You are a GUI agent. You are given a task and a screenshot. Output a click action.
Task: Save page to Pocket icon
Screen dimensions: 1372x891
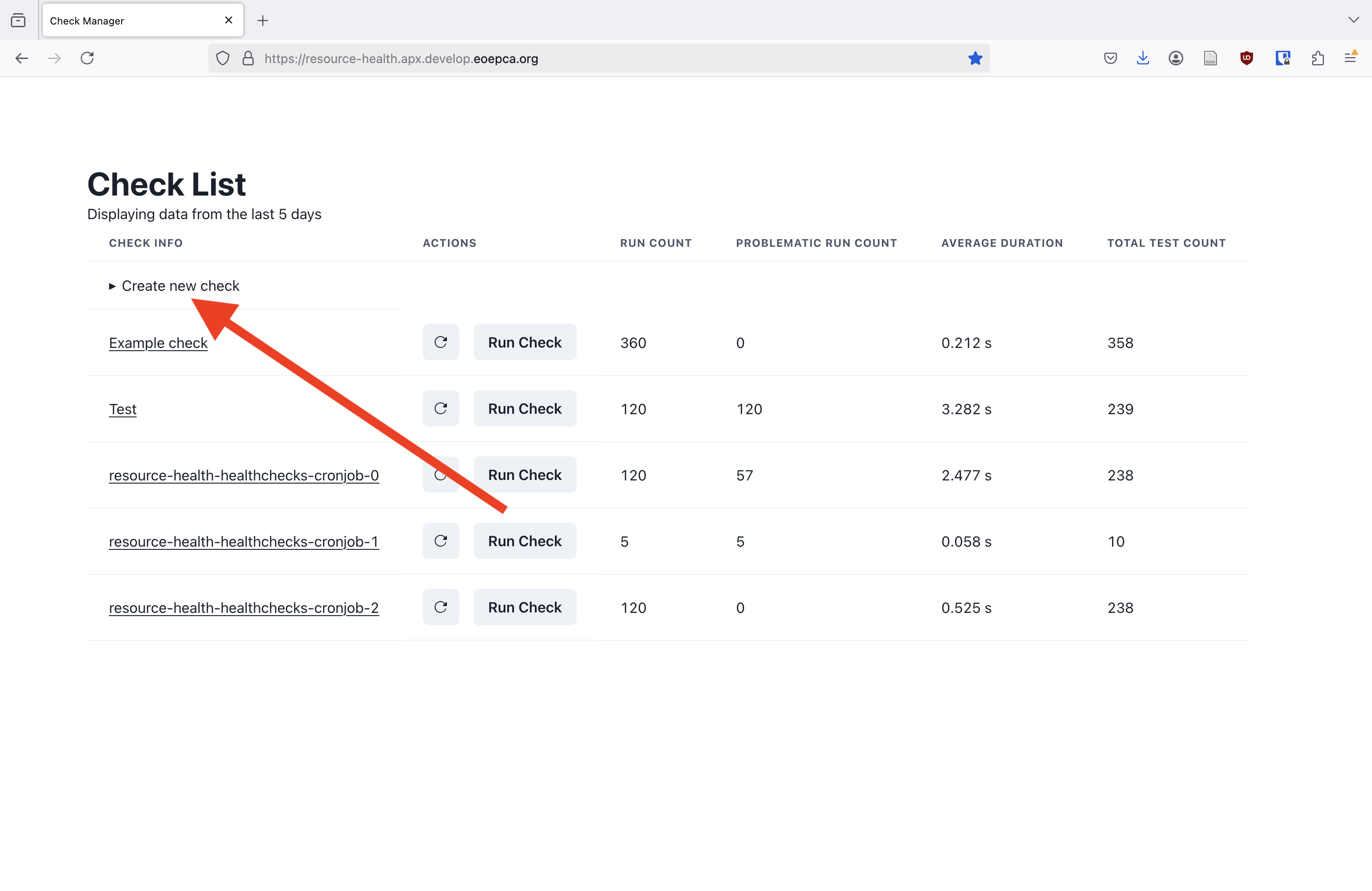click(1110, 58)
